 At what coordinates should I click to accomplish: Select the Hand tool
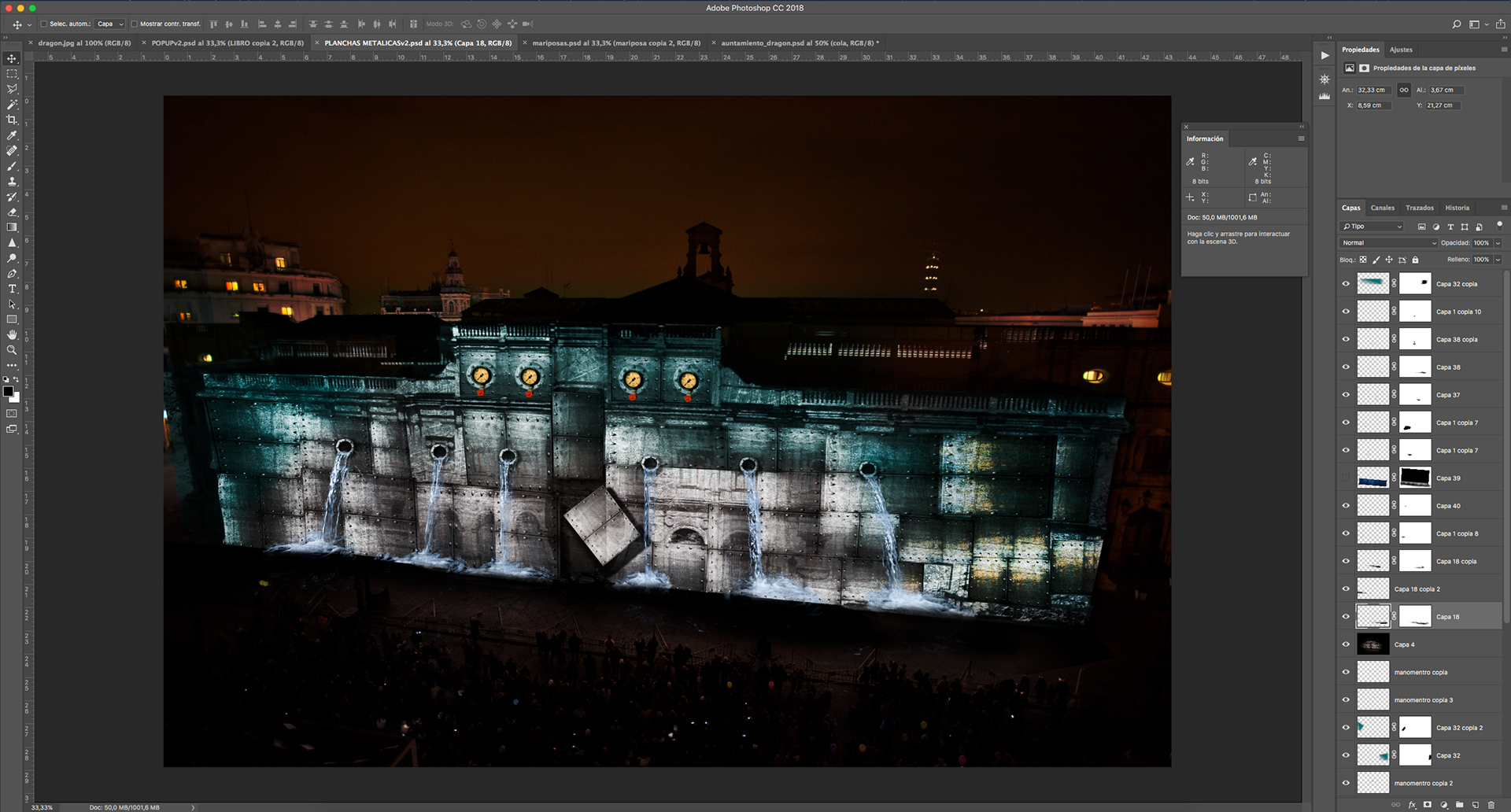(12, 335)
